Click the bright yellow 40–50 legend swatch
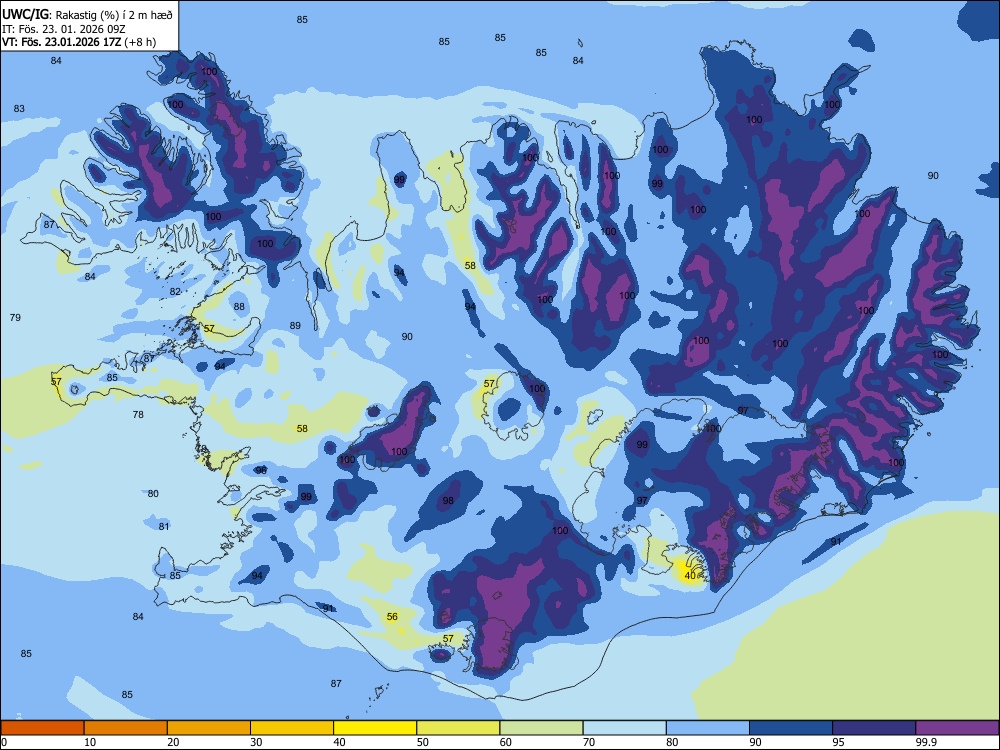 pos(375,728)
